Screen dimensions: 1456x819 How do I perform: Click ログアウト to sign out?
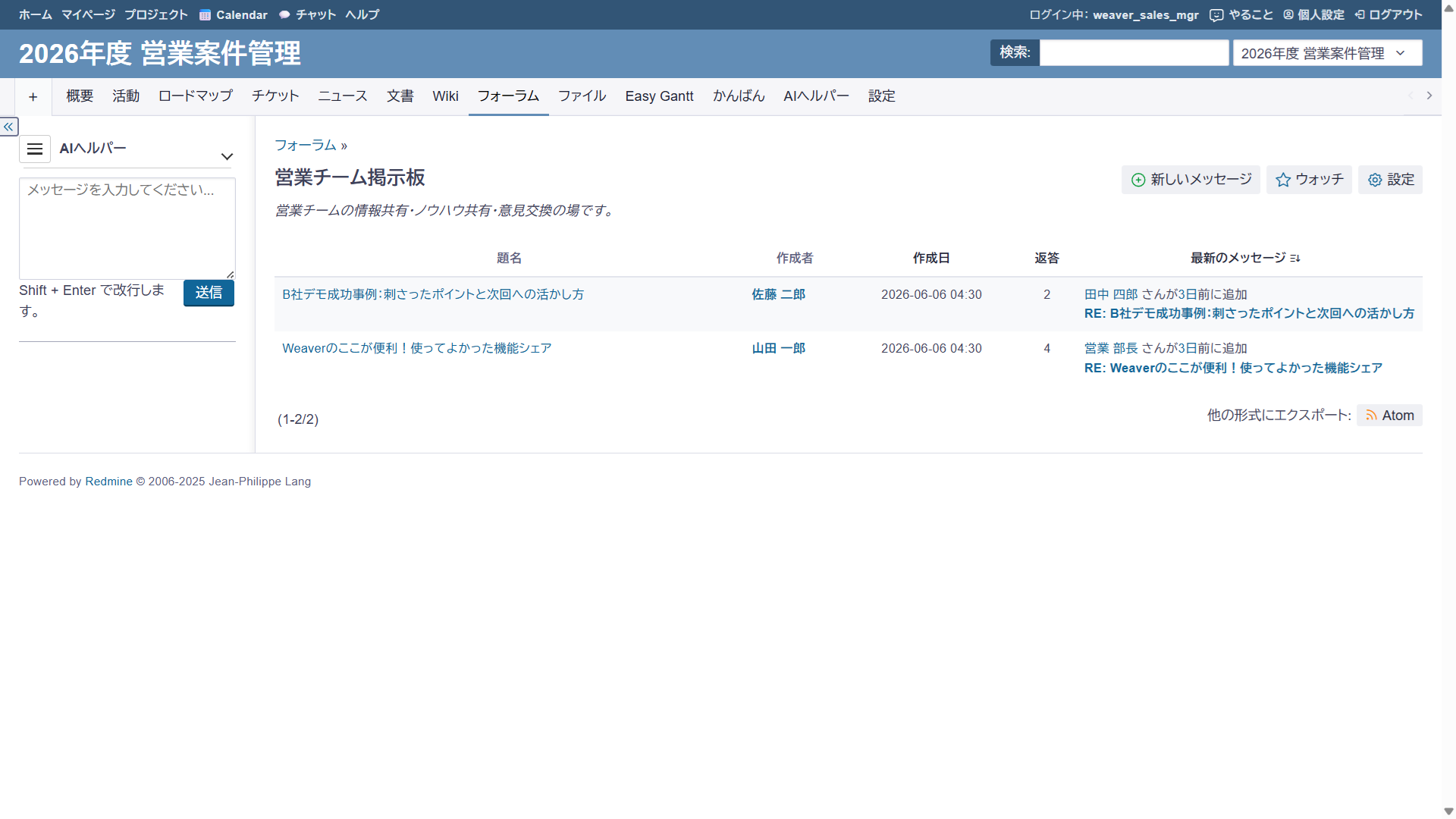click(x=1389, y=14)
